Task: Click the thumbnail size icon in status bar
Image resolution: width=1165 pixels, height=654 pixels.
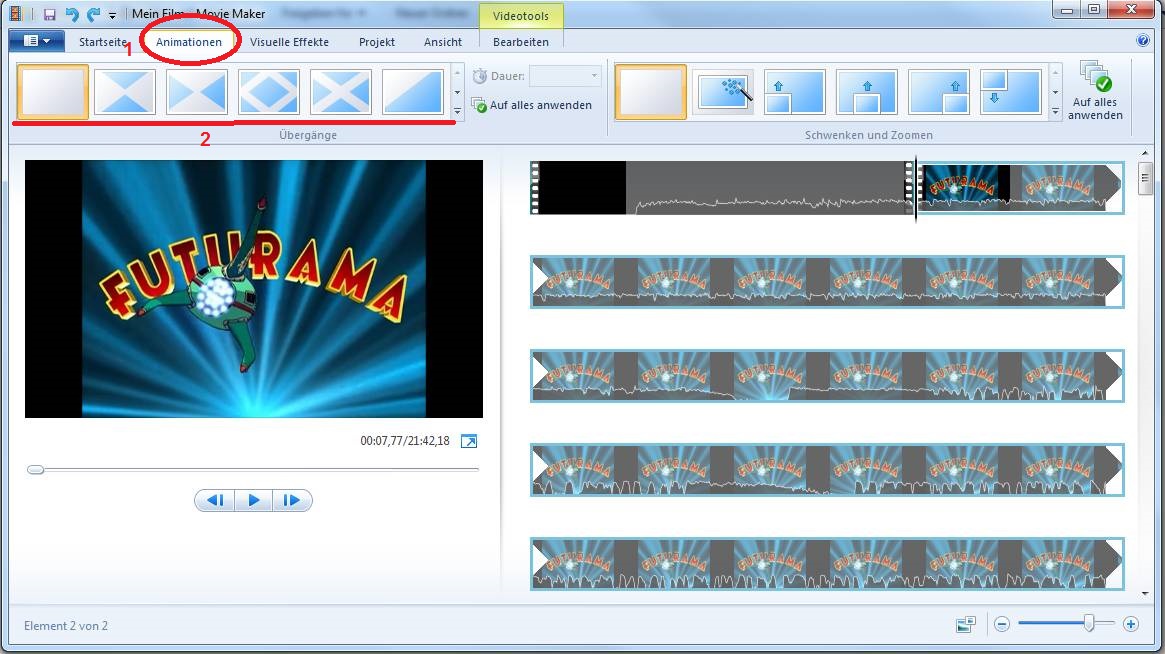Action: (x=965, y=624)
